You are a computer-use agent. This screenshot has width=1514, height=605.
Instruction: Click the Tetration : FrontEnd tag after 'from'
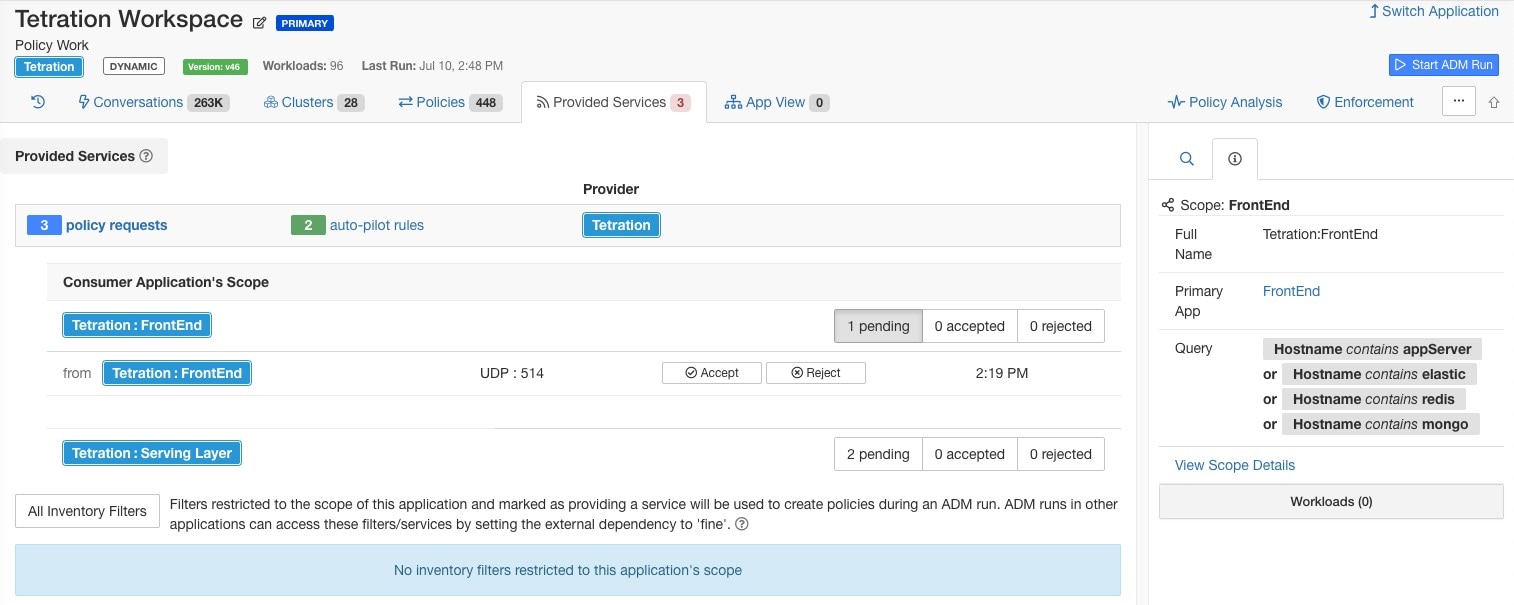click(177, 373)
